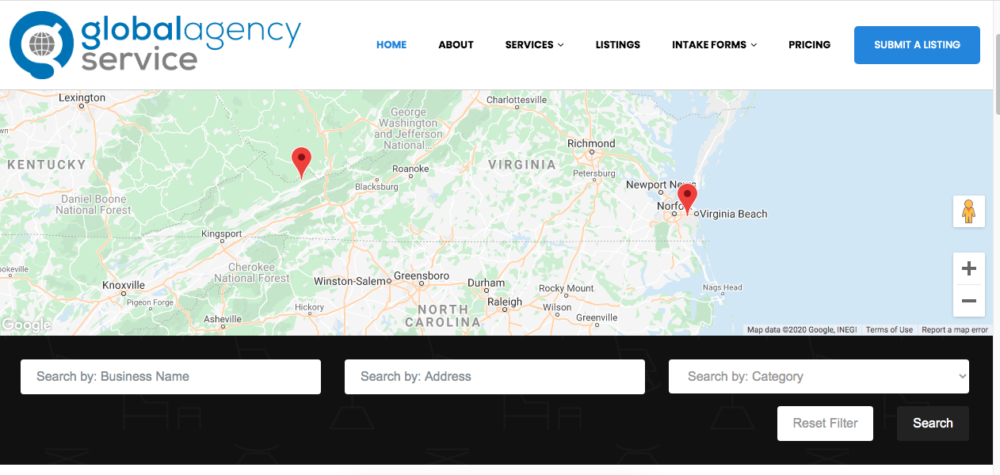The width and height of the screenshot is (1000, 475).
Task: Click the Asheville label on the map
Action: [x=223, y=319]
